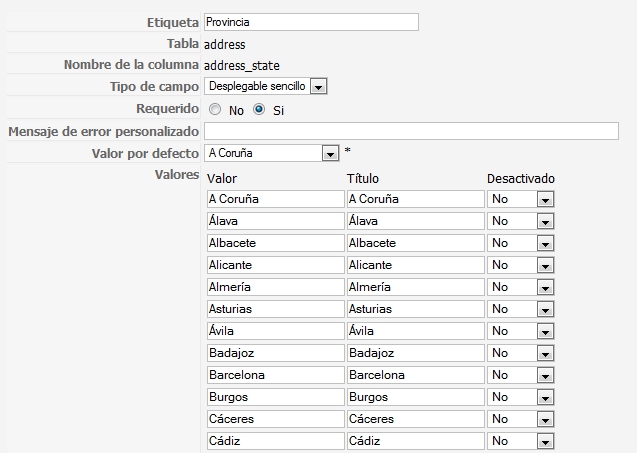
Task: Select the Badajoz Valor field
Action: pyautogui.click(x=275, y=354)
